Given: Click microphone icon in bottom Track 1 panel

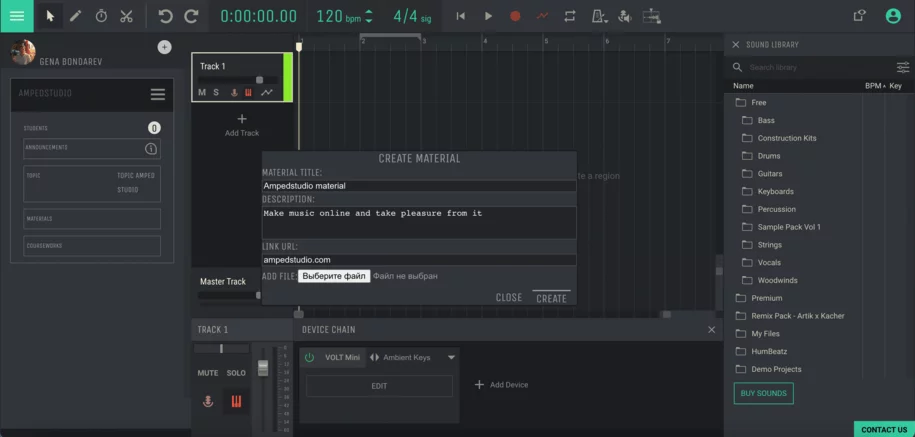Looking at the screenshot, I should tap(208, 401).
